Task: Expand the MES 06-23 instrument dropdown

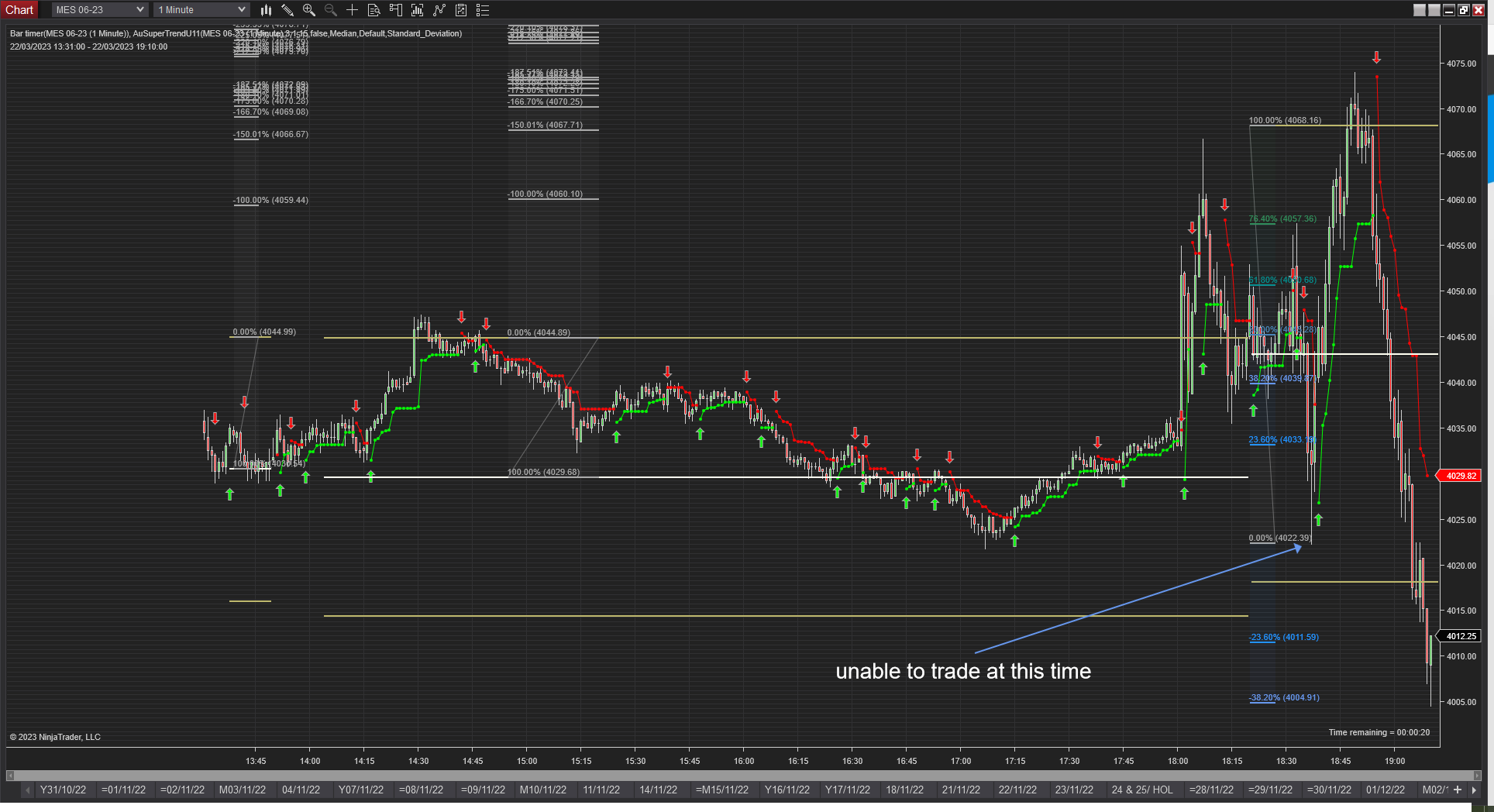Action: (99, 10)
